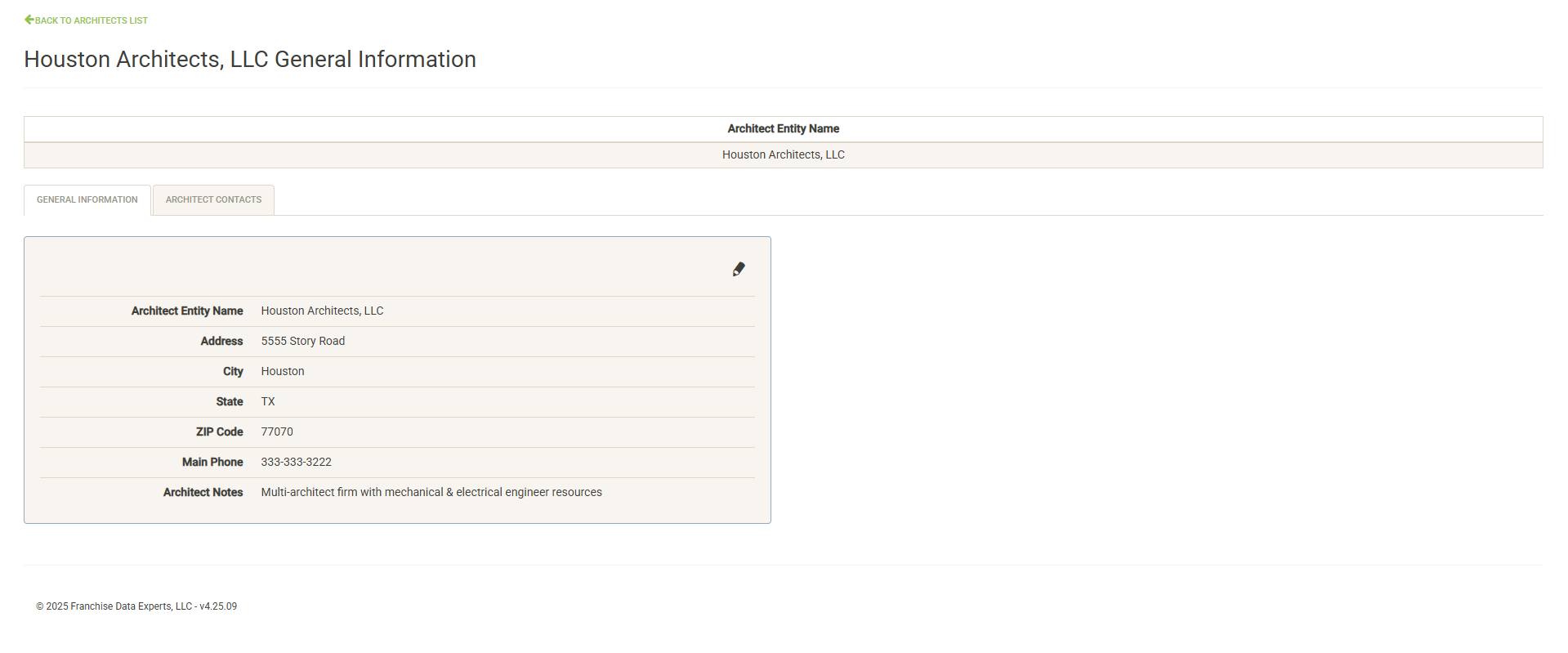This screenshot has width=1568, height=653.
Task: Click the Address field label
Action: coord(221,342)
